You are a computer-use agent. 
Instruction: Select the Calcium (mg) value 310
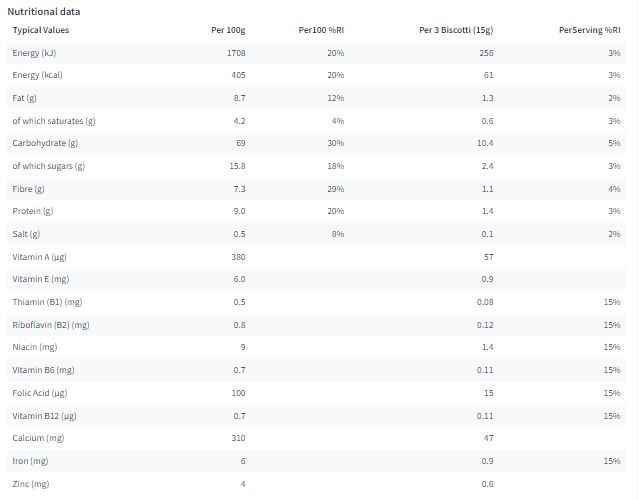[238, 438]
